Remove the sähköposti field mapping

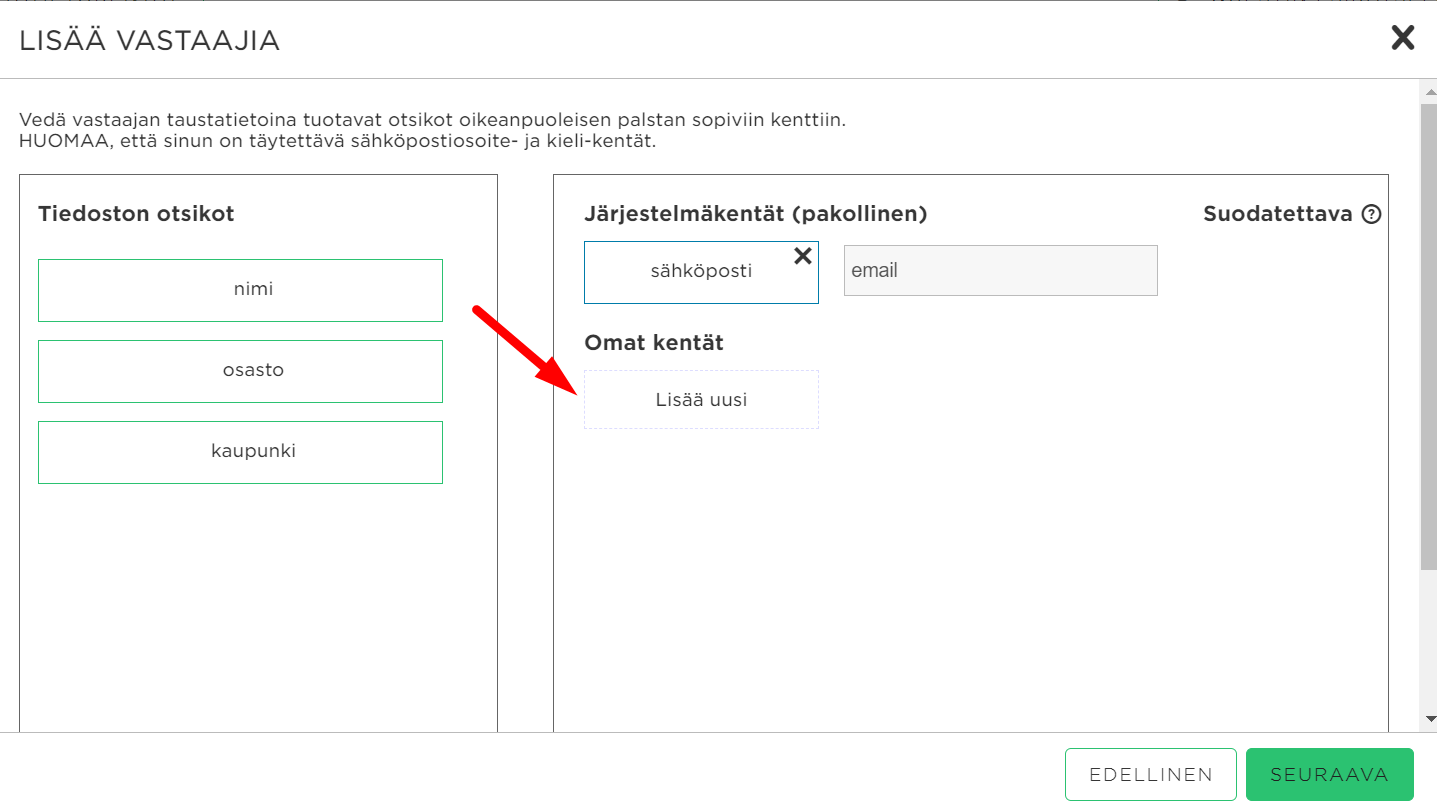(802, 256)
